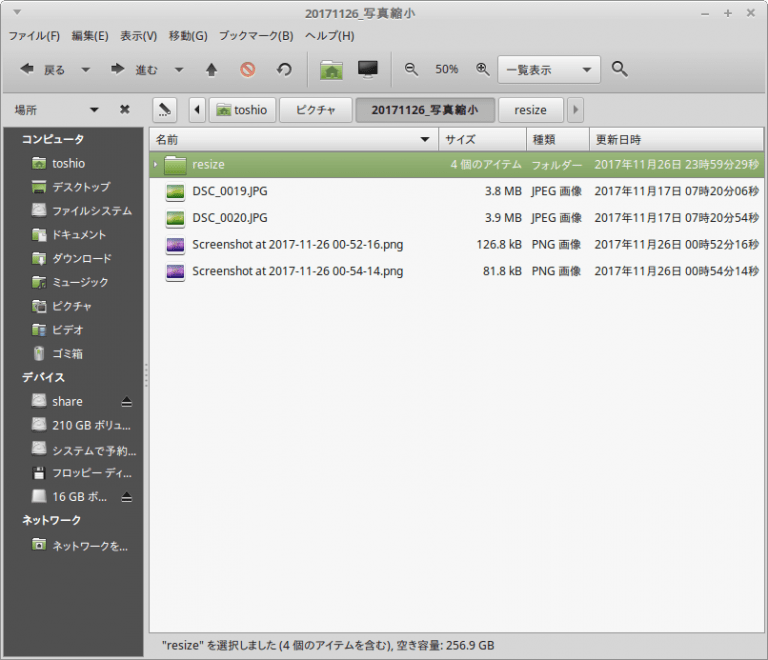The width and height of the screenshot is (768, 660).
Task: Click the toshio path button
Action: tap(242, 110)
